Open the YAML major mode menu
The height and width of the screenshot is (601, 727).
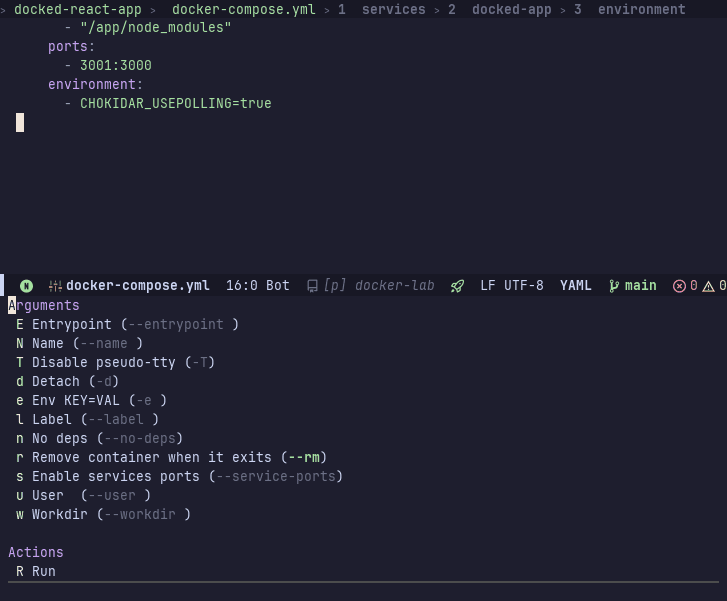pos(576,286)
